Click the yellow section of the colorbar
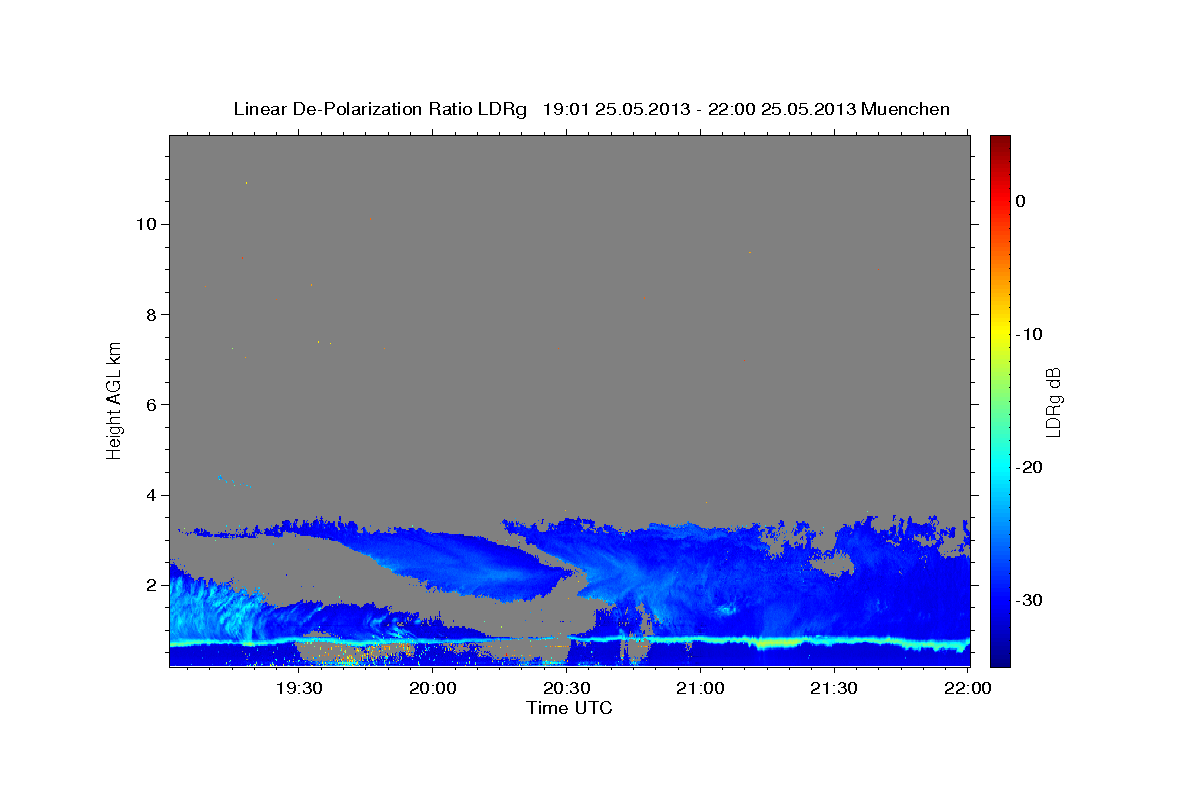Viewport: 1200px width, 800px height. pyautogui.click(x=1000, y=330)
